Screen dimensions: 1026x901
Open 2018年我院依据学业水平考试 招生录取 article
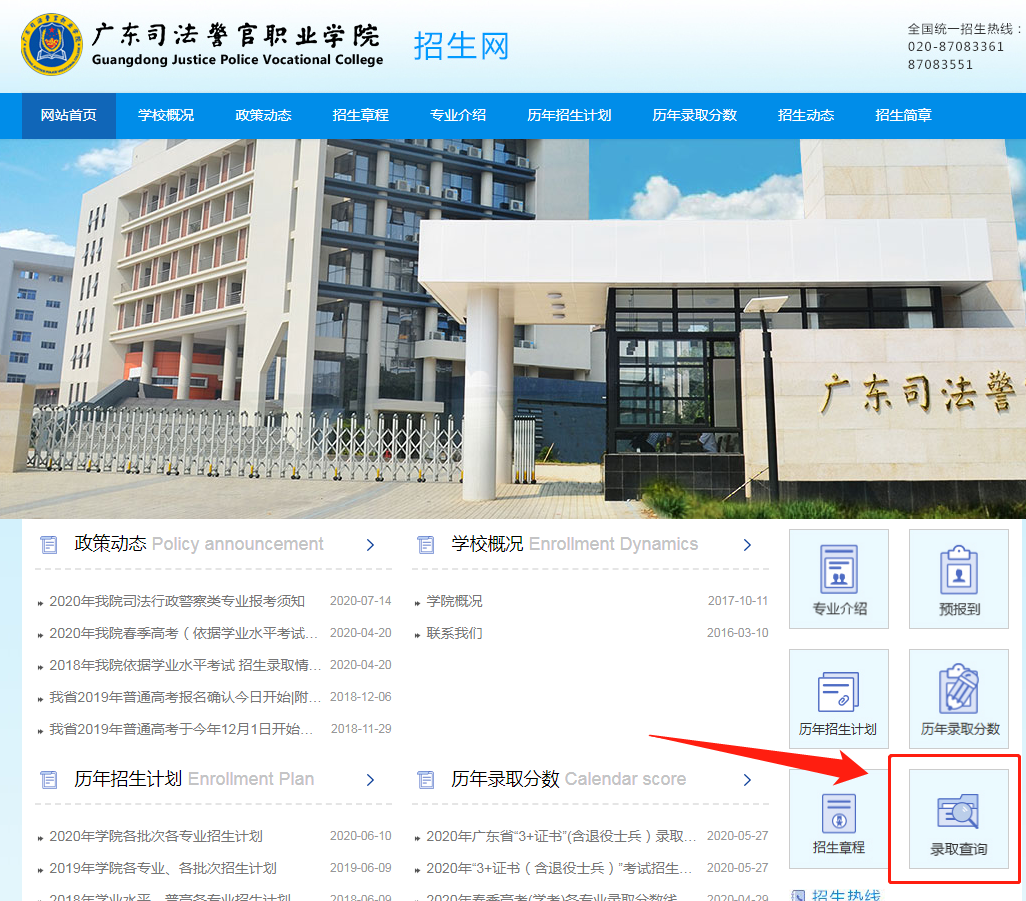coord(185,665)
